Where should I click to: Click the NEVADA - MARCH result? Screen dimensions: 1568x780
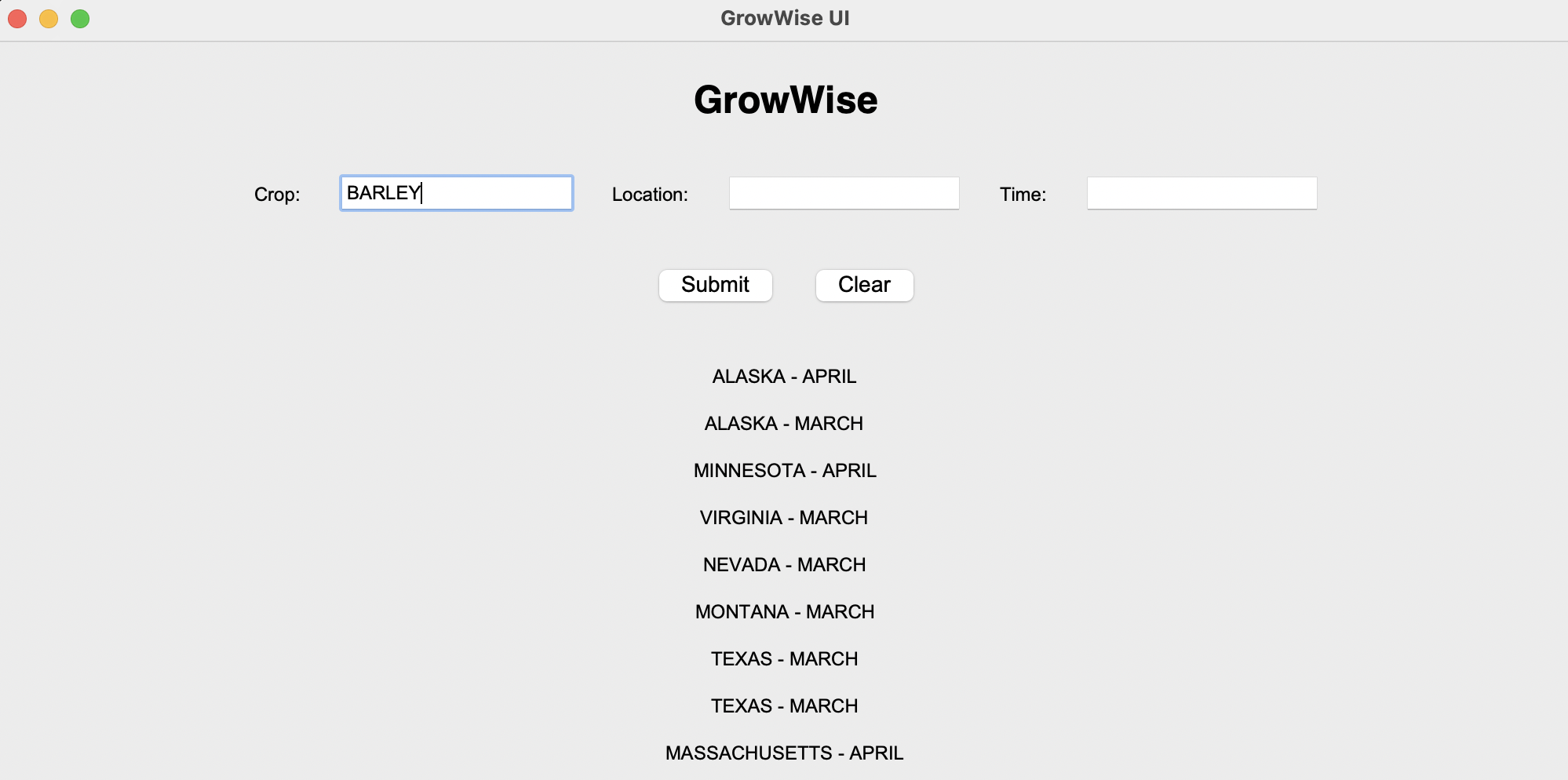pyautogui.click(x=784, y=564)
